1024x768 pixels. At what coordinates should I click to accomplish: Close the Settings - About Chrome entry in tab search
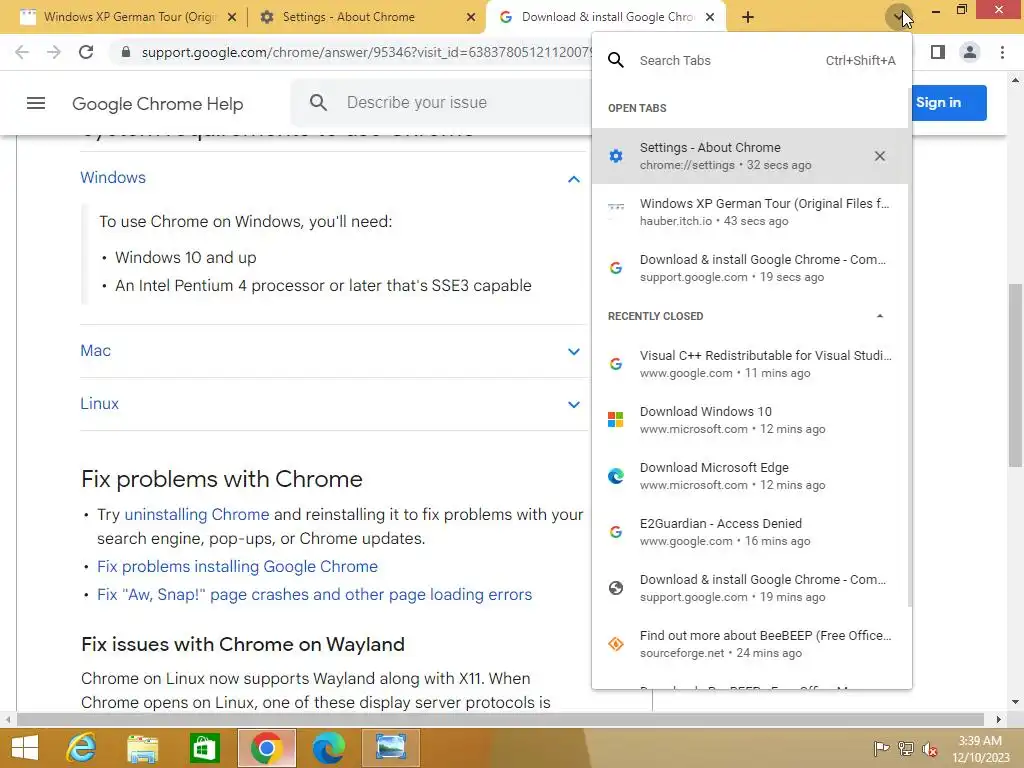click(880, 156)
